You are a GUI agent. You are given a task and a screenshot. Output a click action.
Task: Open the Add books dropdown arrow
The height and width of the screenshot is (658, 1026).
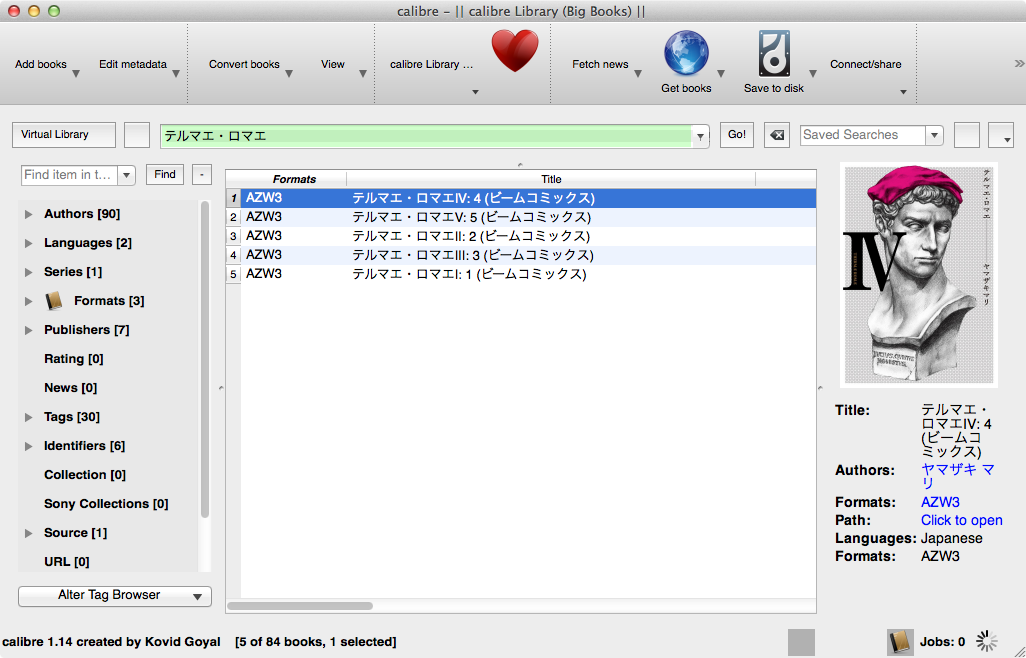click(x=76, y=74)
